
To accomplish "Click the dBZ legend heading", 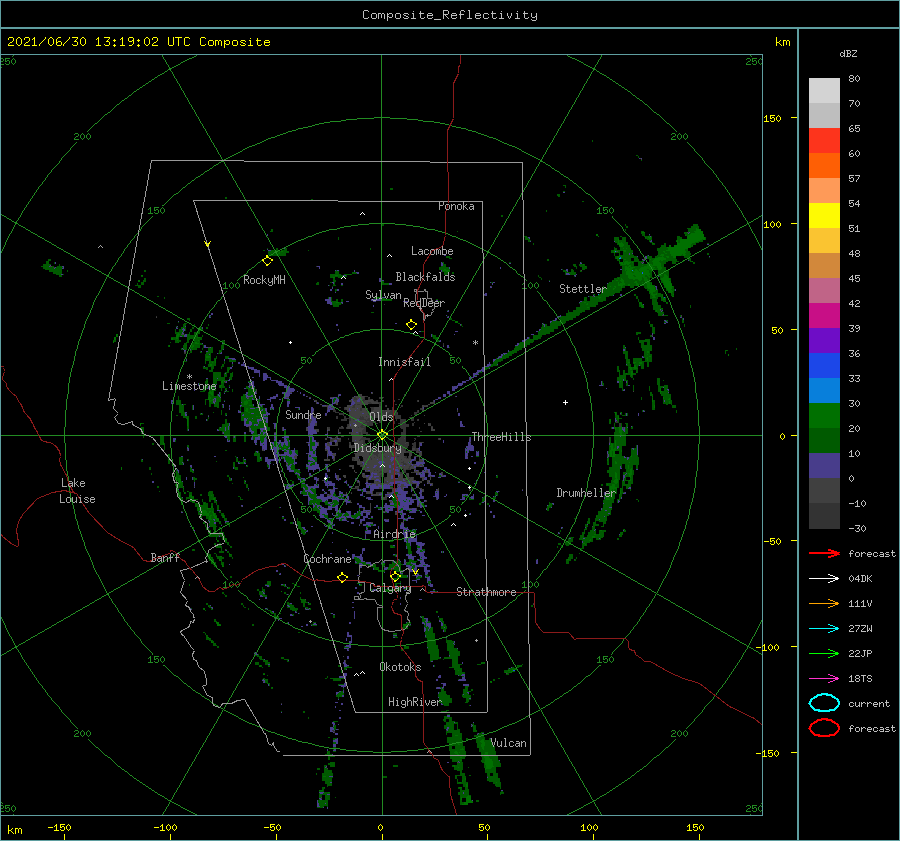I will pyautogui.click(x=848, y=53).
